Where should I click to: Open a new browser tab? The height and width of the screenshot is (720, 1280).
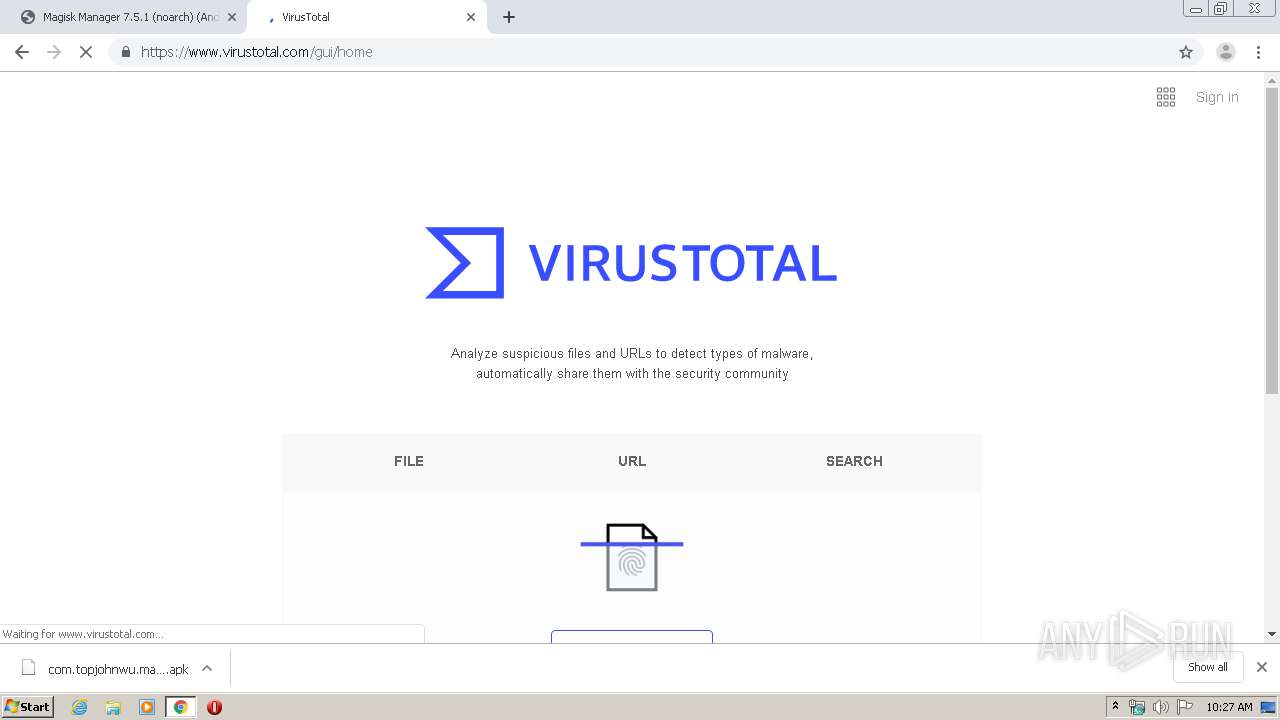(x=509, y=17)
